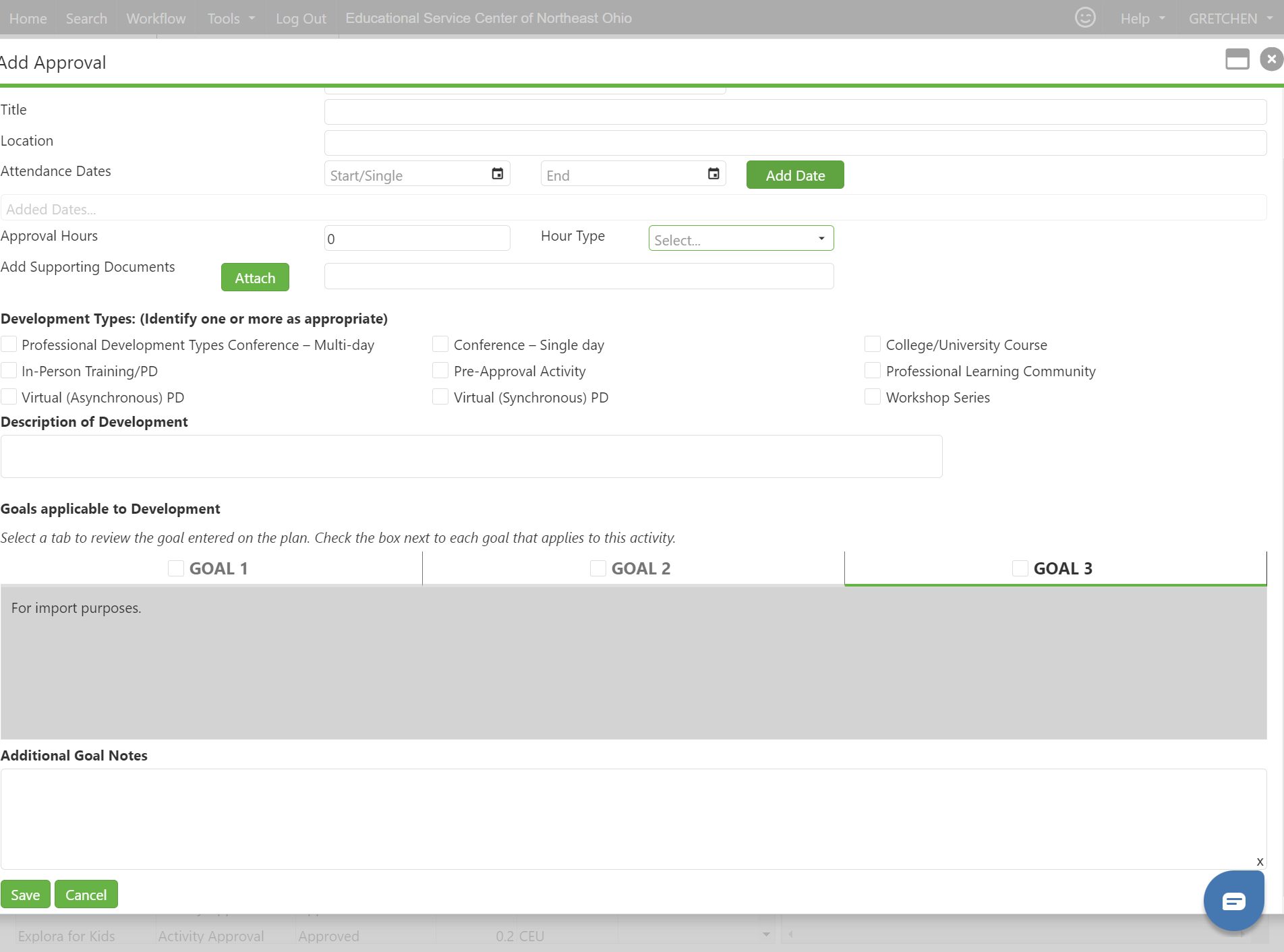Click the Additional Goal Notes box

coord(634,819)
